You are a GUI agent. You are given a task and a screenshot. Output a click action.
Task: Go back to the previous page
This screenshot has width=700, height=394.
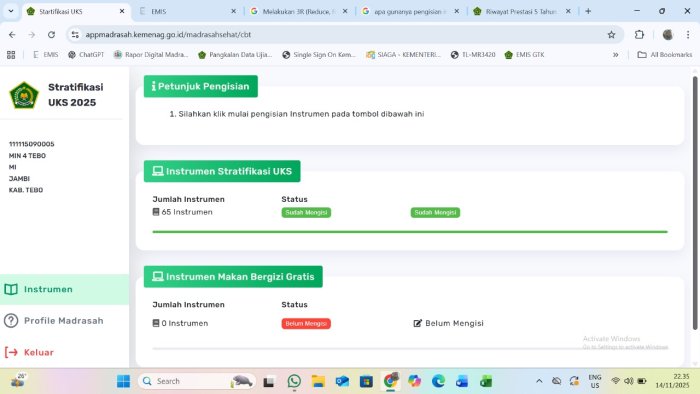coord(12,34)
